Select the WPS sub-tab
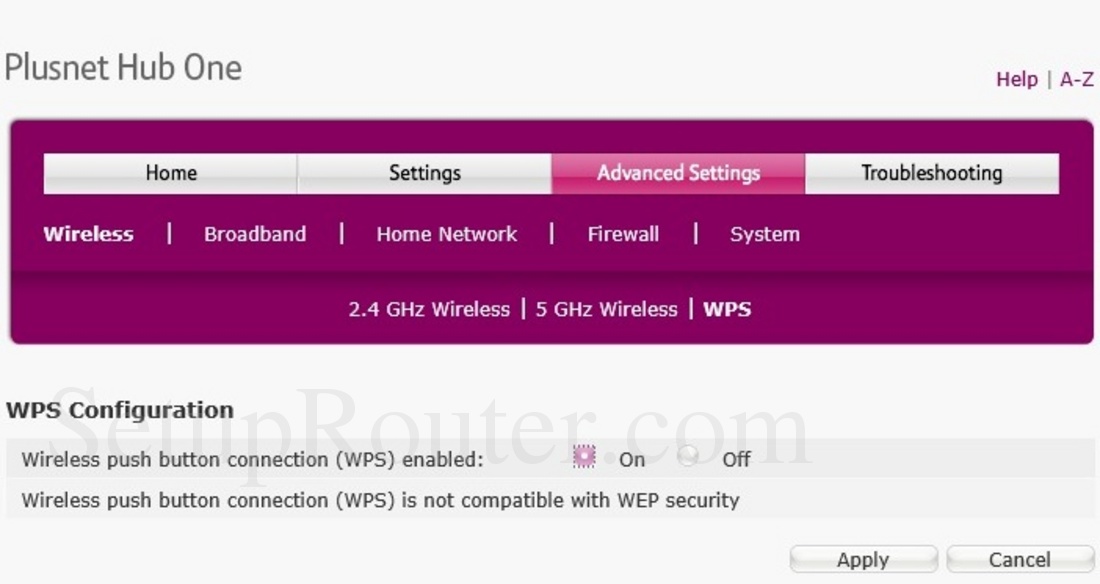This screenshot has width=1100, height=584. [x=727, y=310]
